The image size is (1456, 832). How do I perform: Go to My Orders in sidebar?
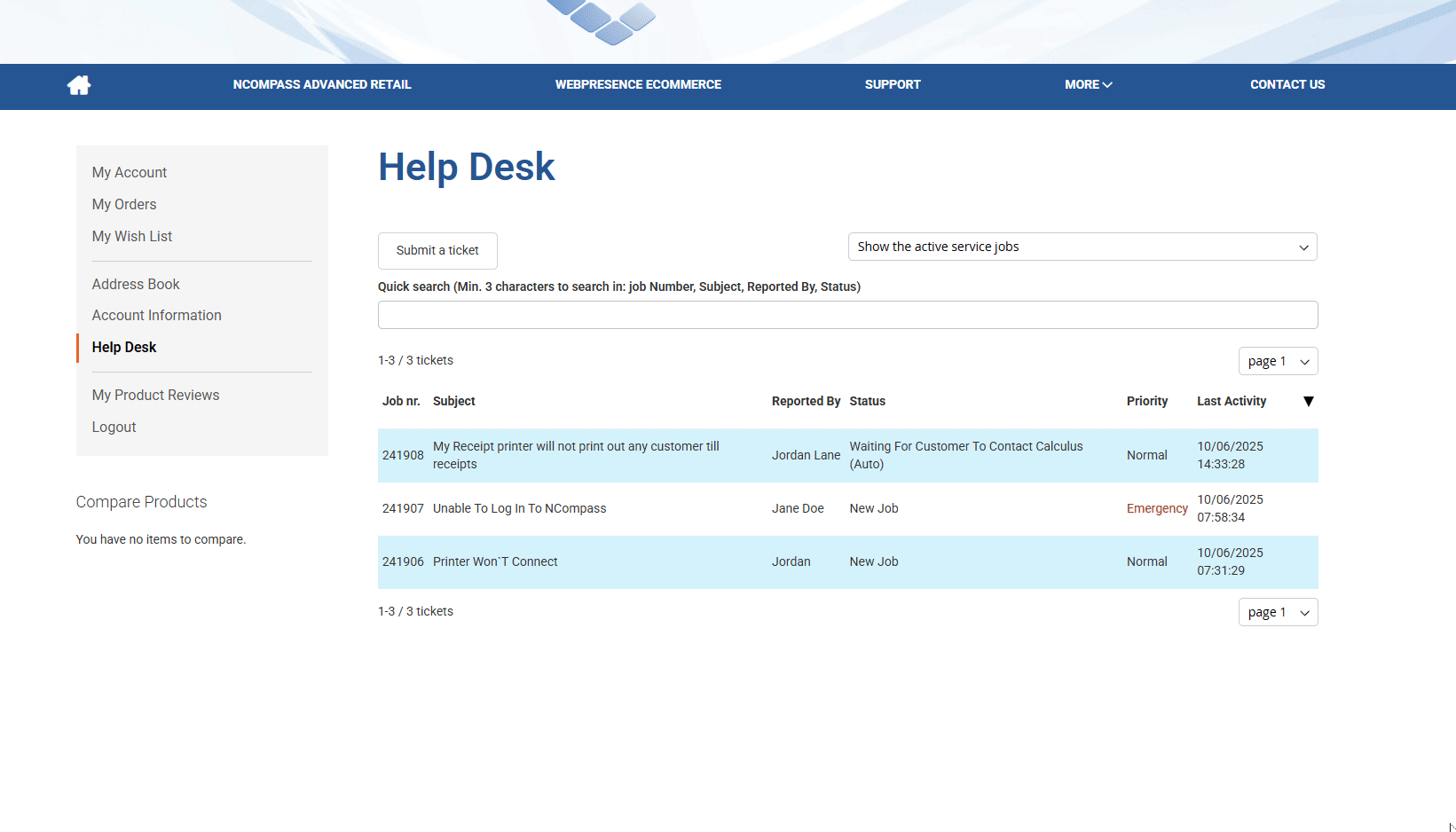click(124, 205)
